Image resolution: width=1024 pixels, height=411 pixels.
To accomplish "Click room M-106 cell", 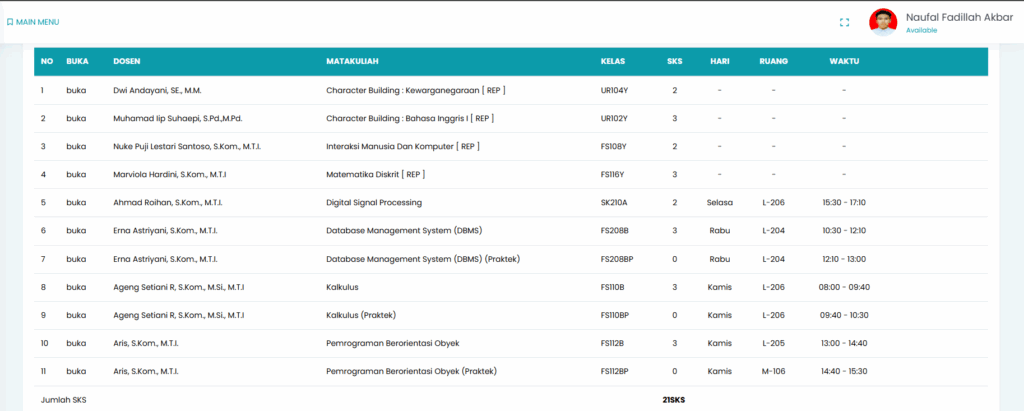I will [x=773, y=372].
